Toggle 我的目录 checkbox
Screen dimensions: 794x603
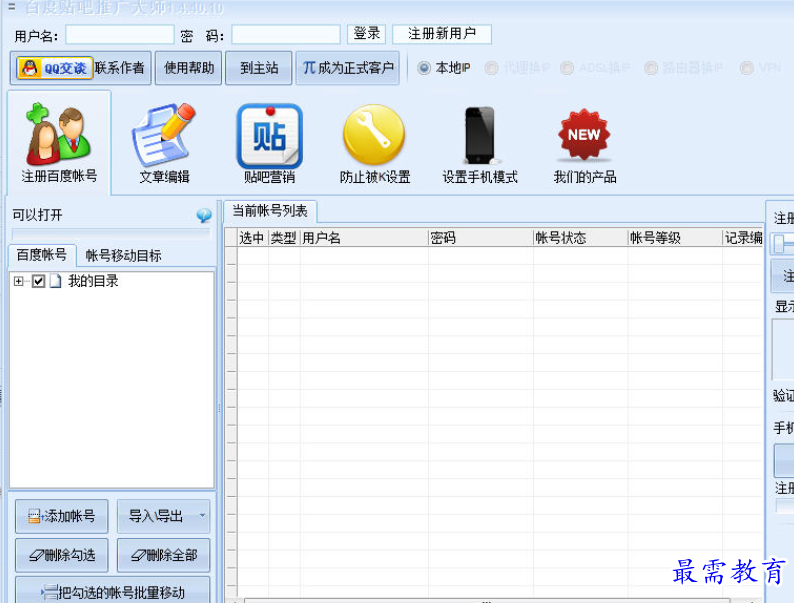(38, 281)
